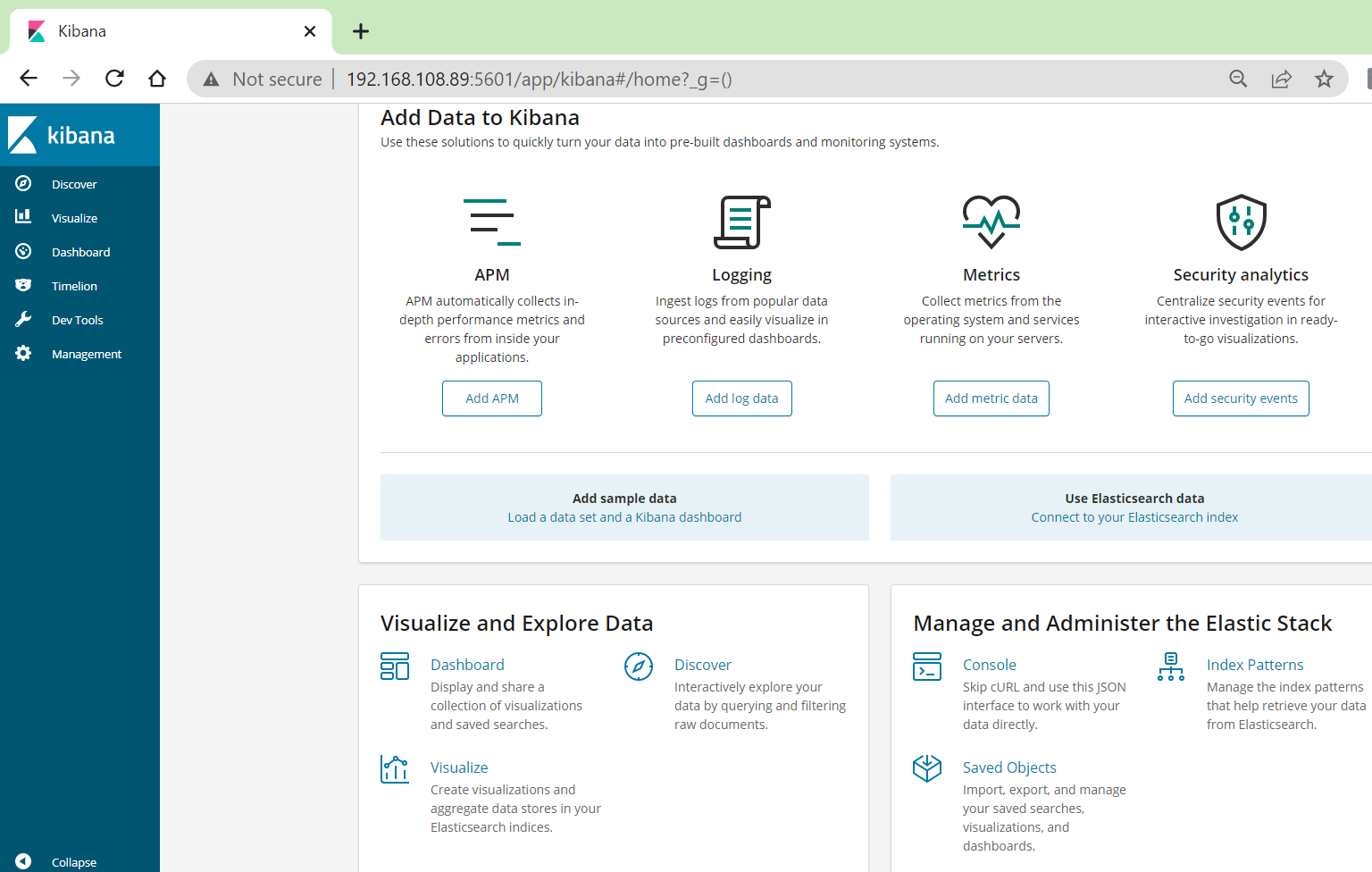The width and height of the screenshot is (1372, 872).
Task: Click the Console JSON interface icon
Action: pyautogui.click(x=927, y=666)
